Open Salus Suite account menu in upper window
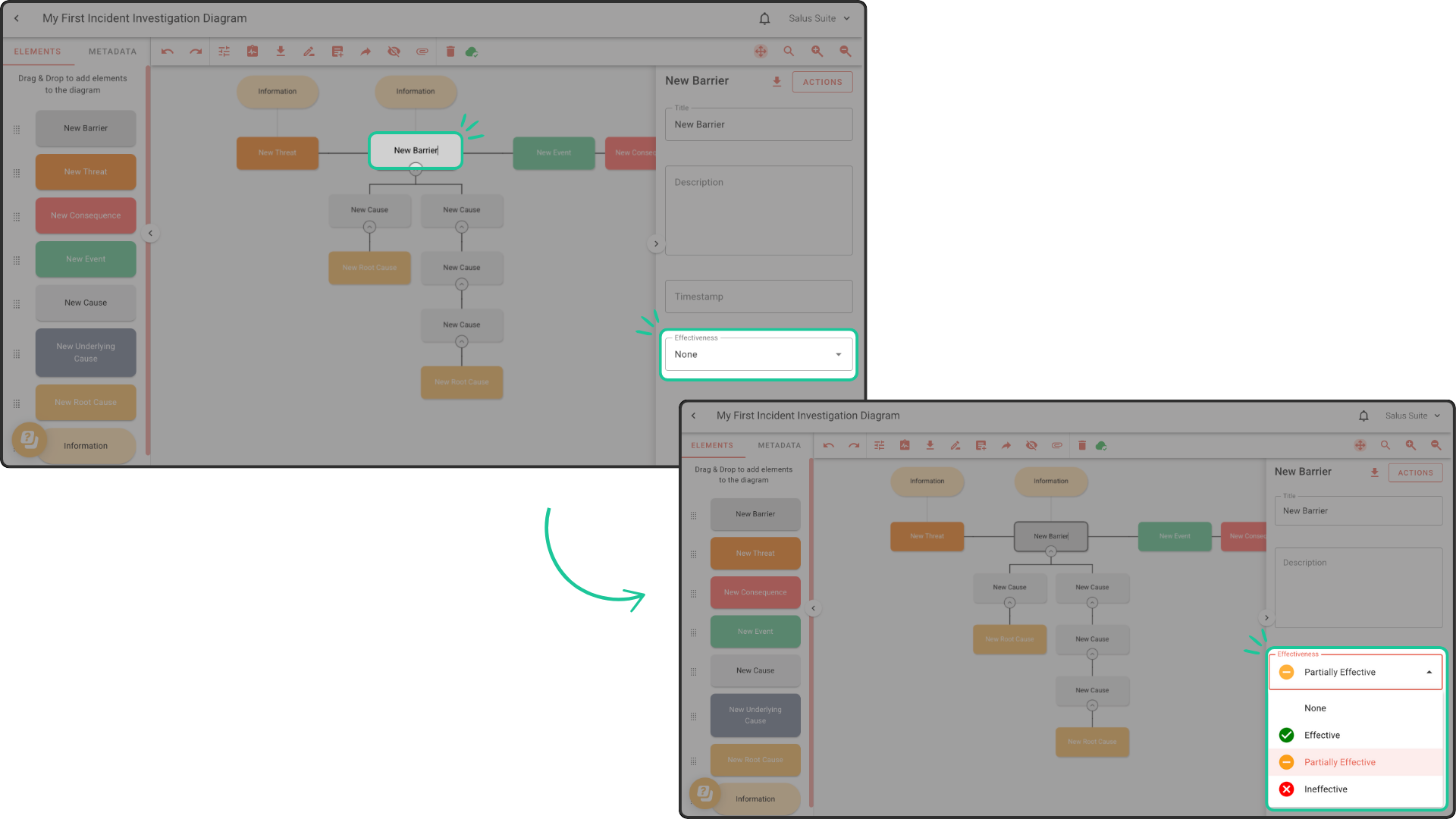 [819, 18]
